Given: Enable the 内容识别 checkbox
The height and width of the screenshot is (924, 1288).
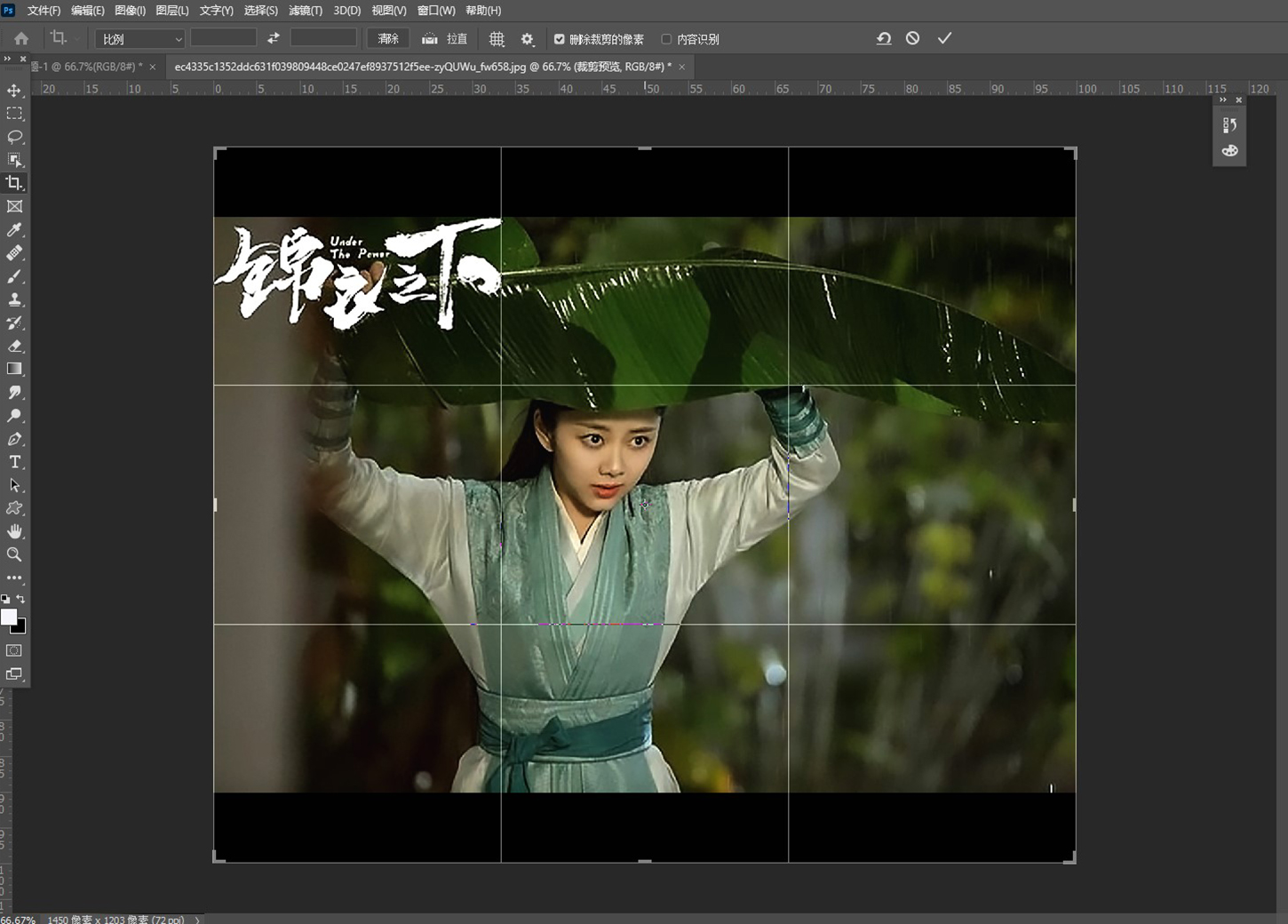Looking at the screenshot, I should coord(666,38).
